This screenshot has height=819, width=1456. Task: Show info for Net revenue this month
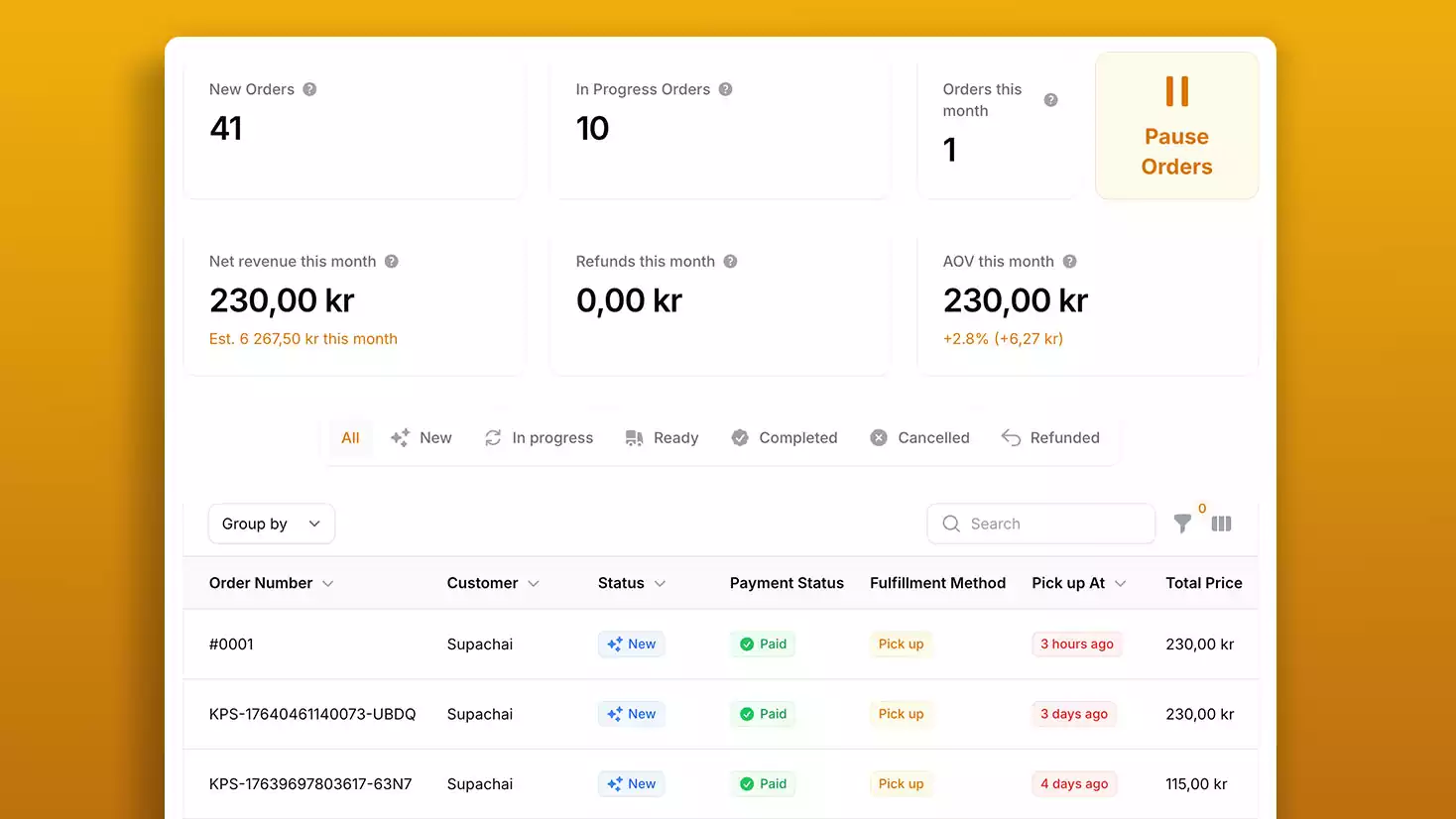(392, 262)
